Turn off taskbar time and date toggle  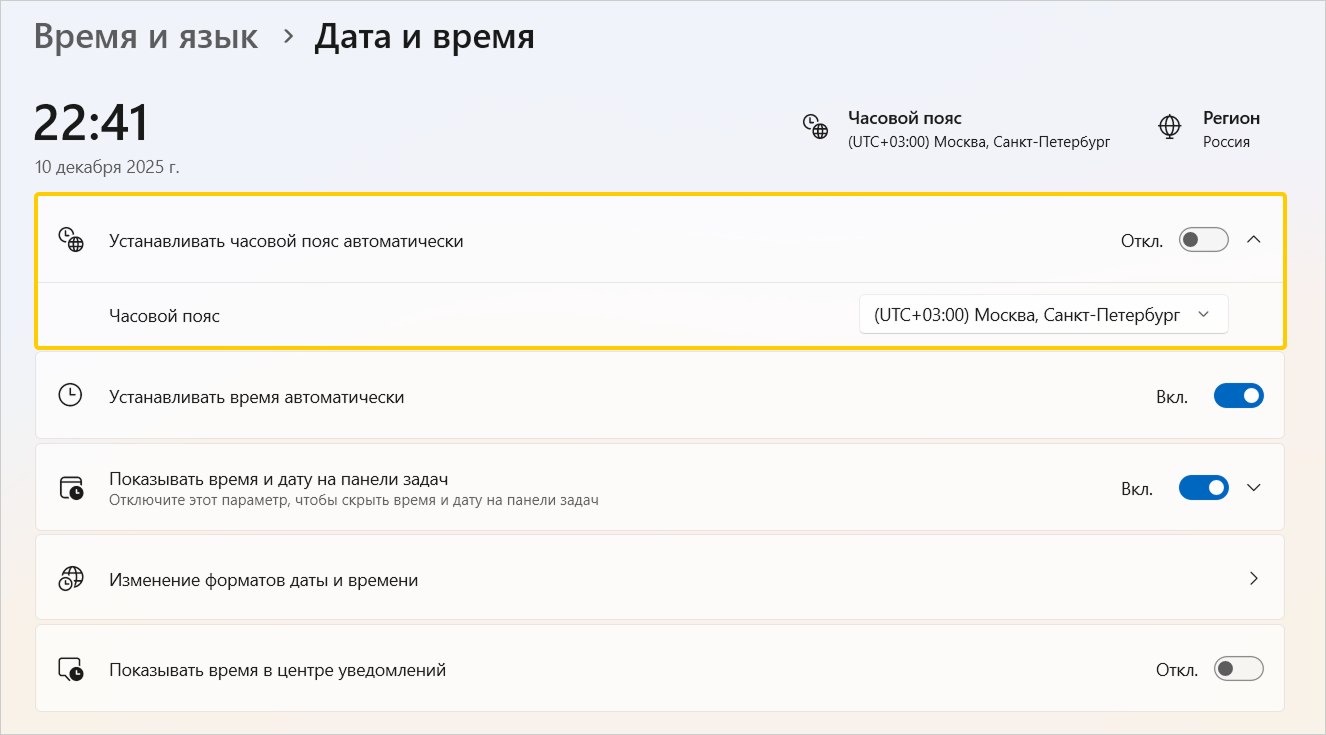1203,488
